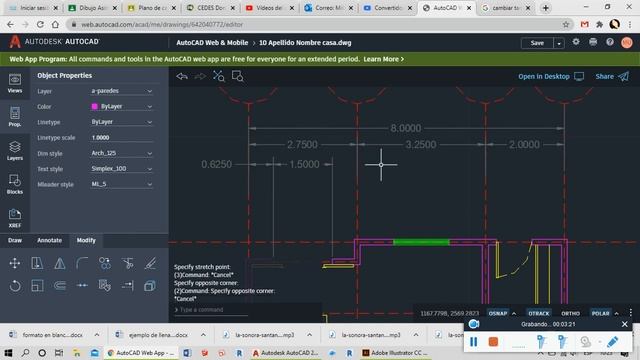Select the Erase tool
Image resolution: width=640 pixels, height=360 pixels.
point(150,263)
